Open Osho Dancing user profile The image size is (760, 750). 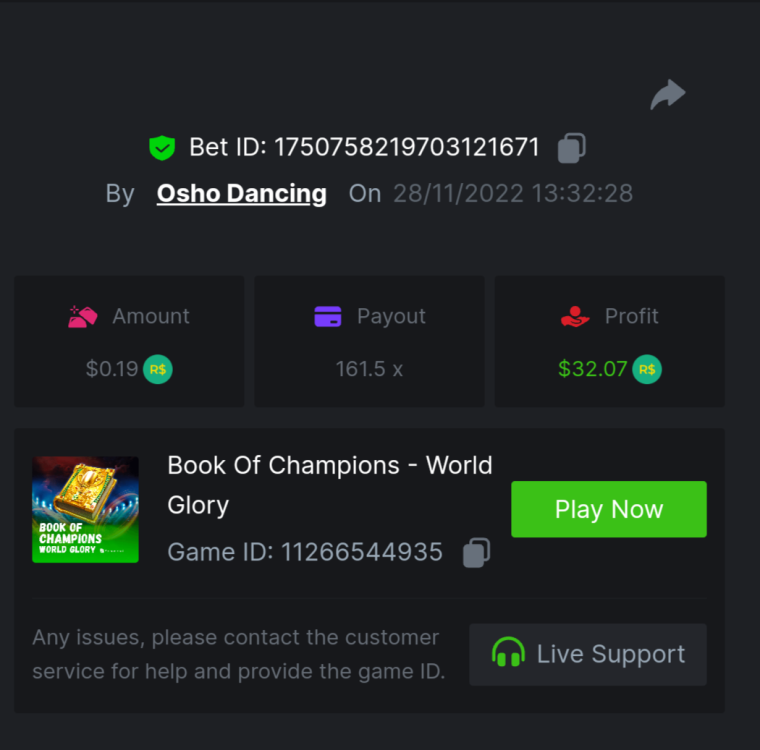coord(242,193)
